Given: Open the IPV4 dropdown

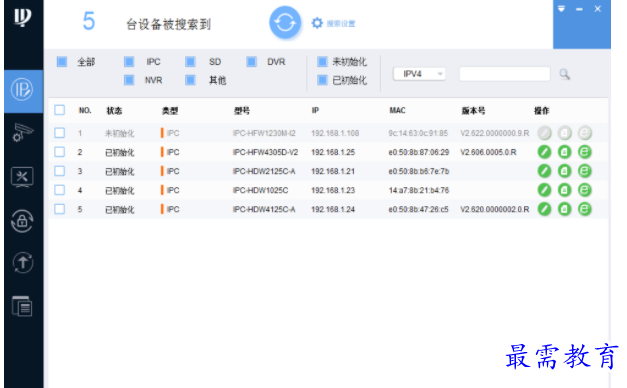Looking at the screenshot, I should [419, 74].
